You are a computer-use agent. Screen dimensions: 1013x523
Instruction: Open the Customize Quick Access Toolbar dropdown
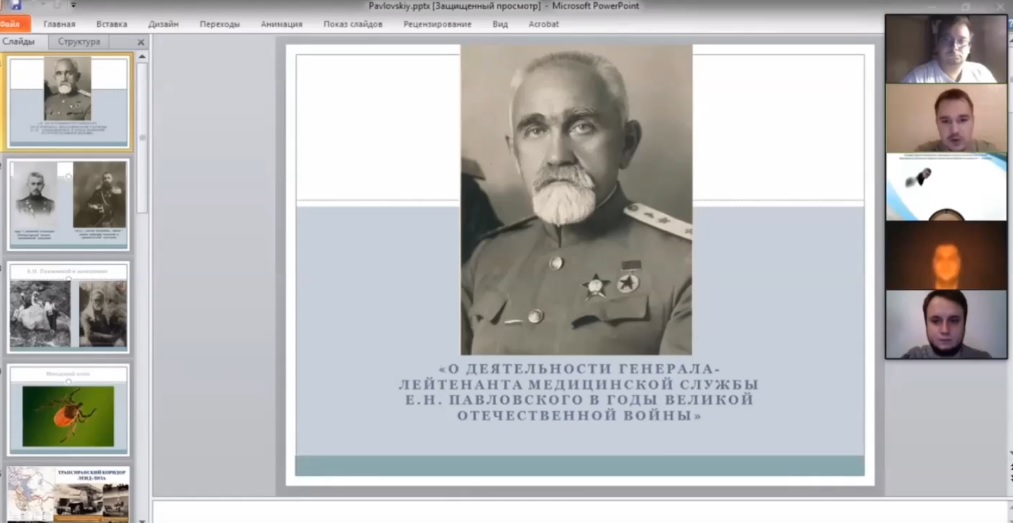pos(73,6)
